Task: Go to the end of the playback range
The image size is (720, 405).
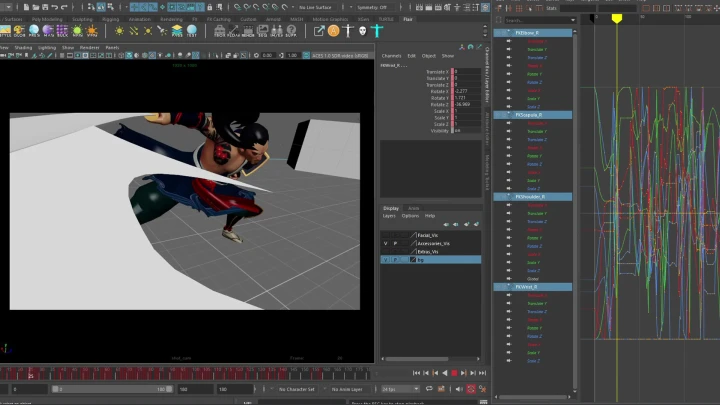Action: click(482, 373)
